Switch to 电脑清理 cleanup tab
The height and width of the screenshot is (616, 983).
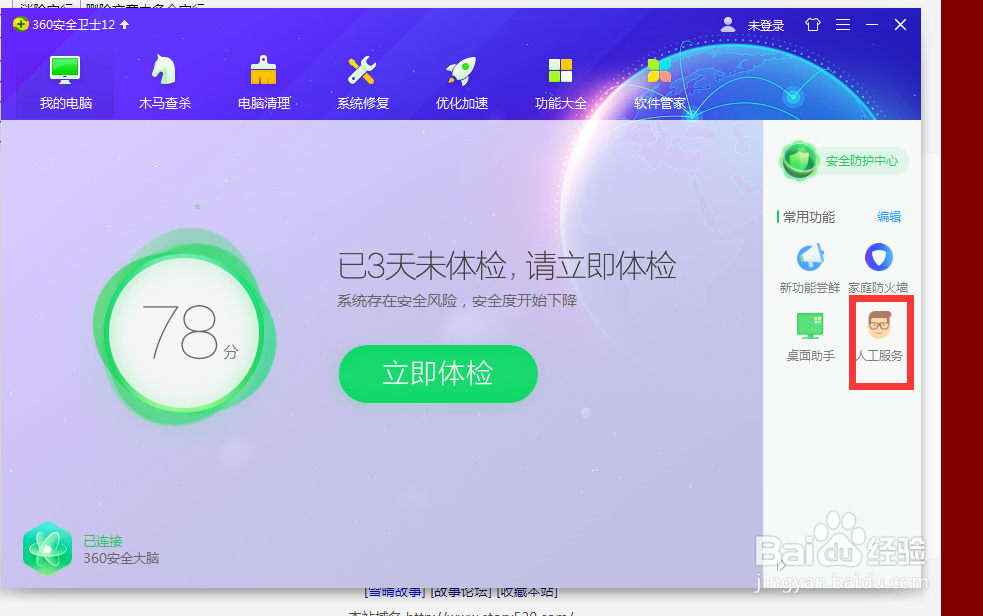(263, 83)
